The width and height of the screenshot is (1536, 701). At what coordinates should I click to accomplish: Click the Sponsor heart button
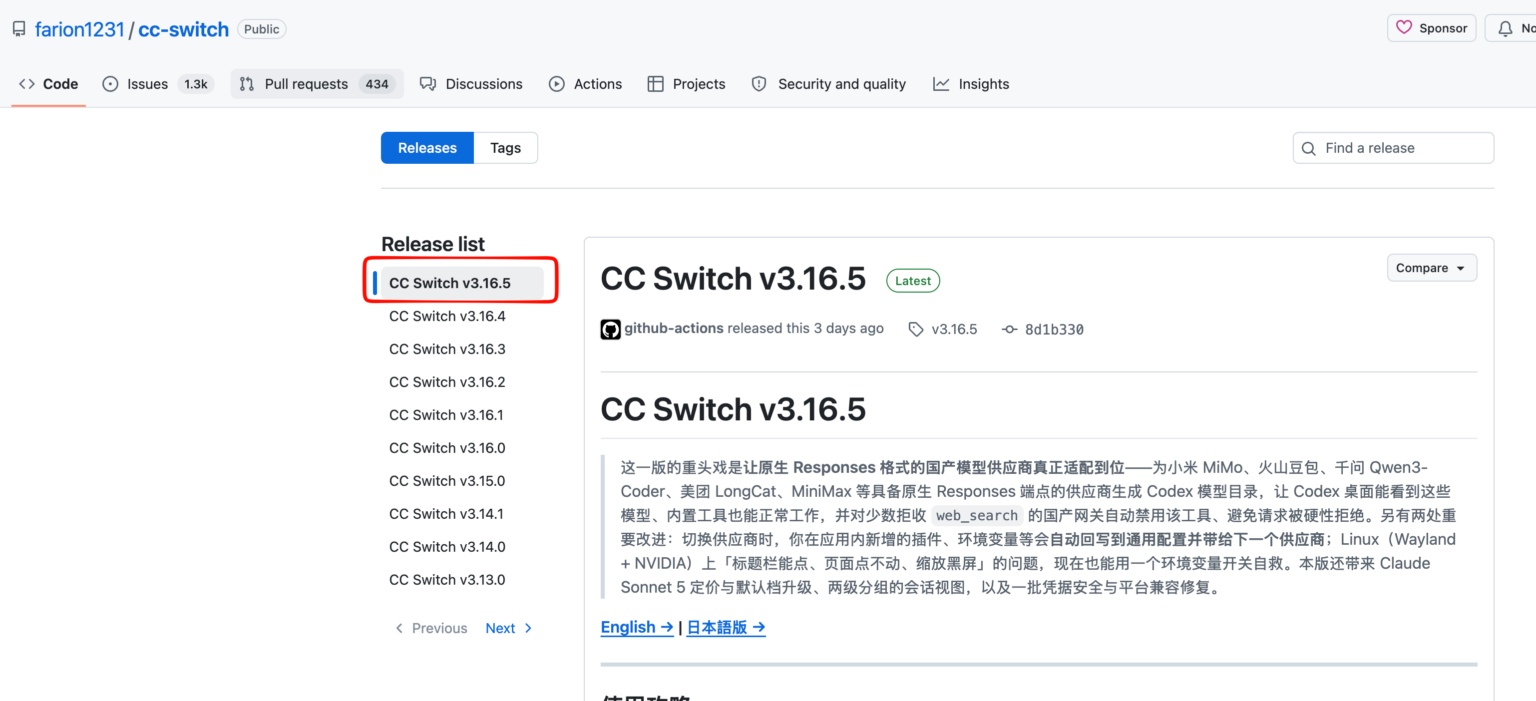1432,28
